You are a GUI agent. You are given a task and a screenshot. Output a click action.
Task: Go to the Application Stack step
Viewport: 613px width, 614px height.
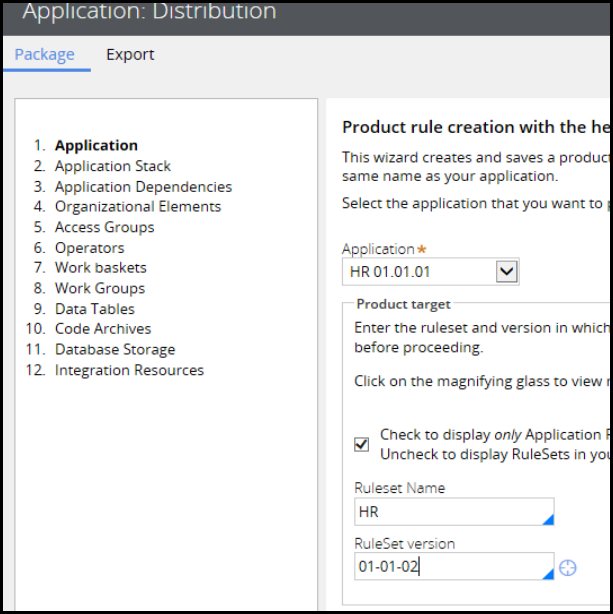pos(112,166)
